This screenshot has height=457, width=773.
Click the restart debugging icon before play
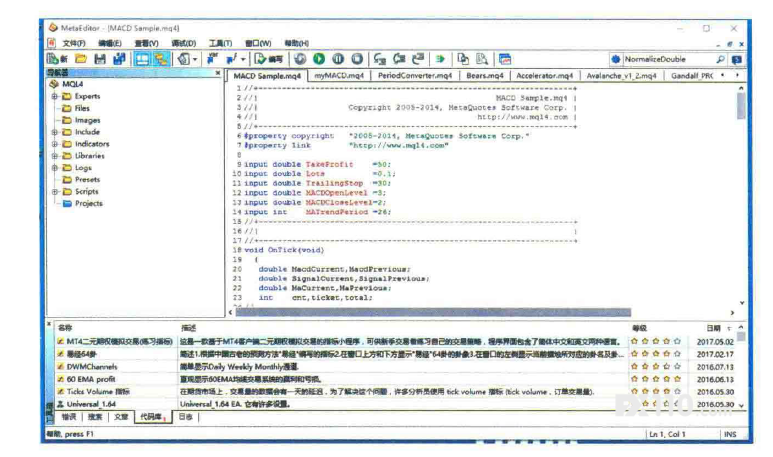300,59
